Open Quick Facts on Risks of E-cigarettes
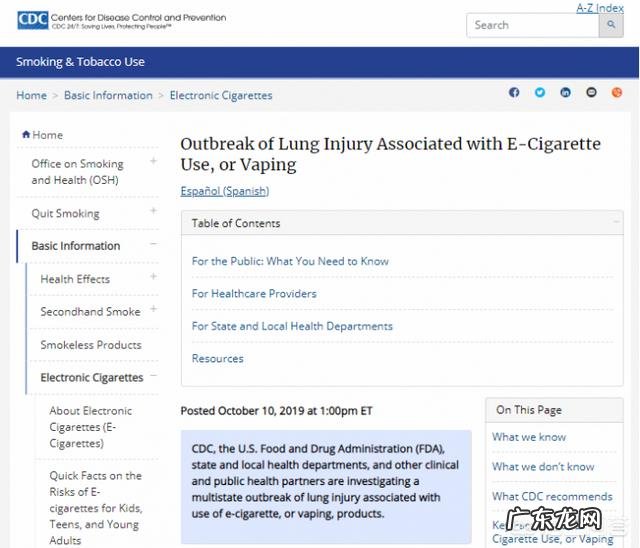 coord(96,508)
